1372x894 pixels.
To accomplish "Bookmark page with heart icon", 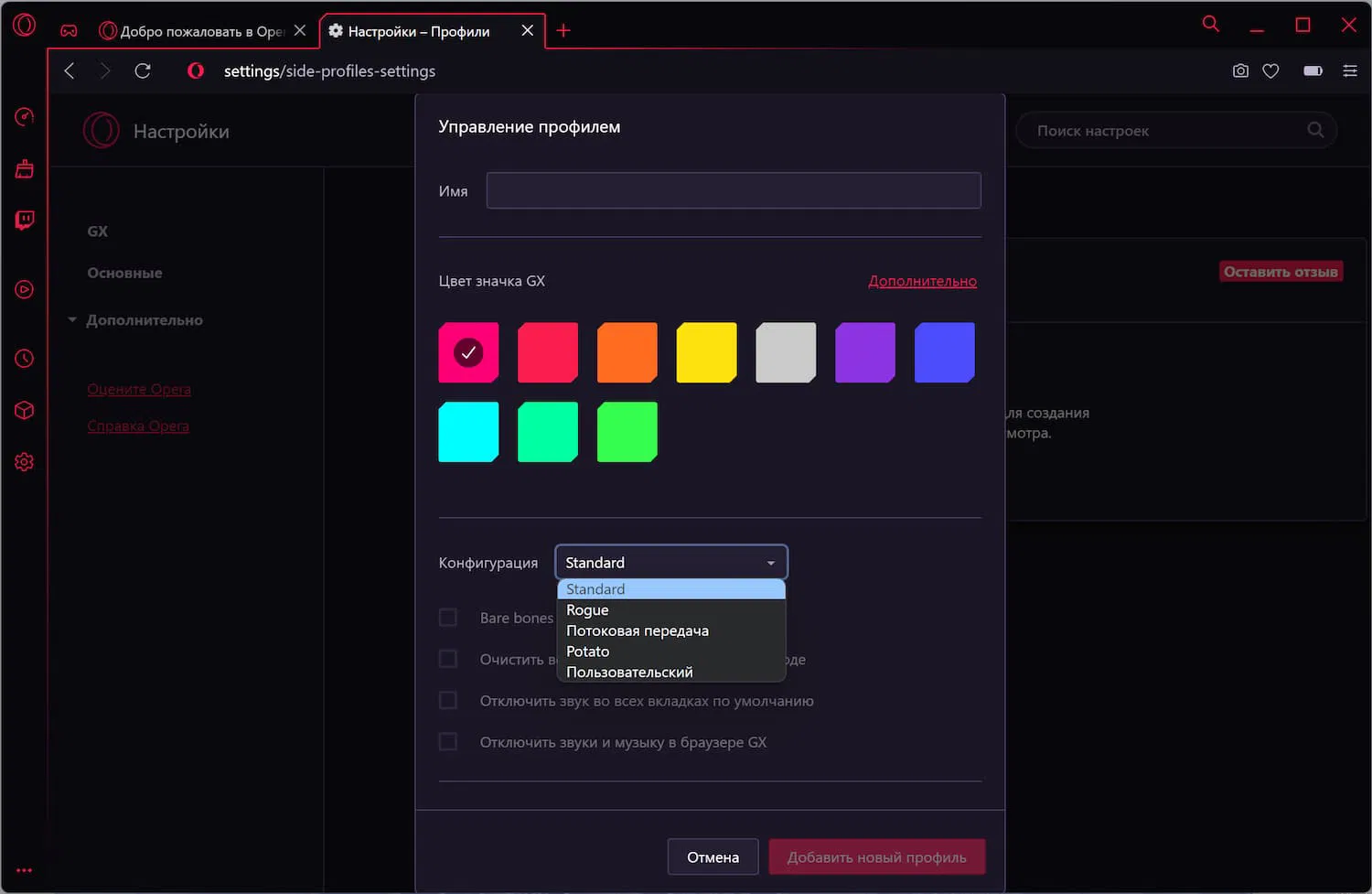I will click(x=1270, y=70).
